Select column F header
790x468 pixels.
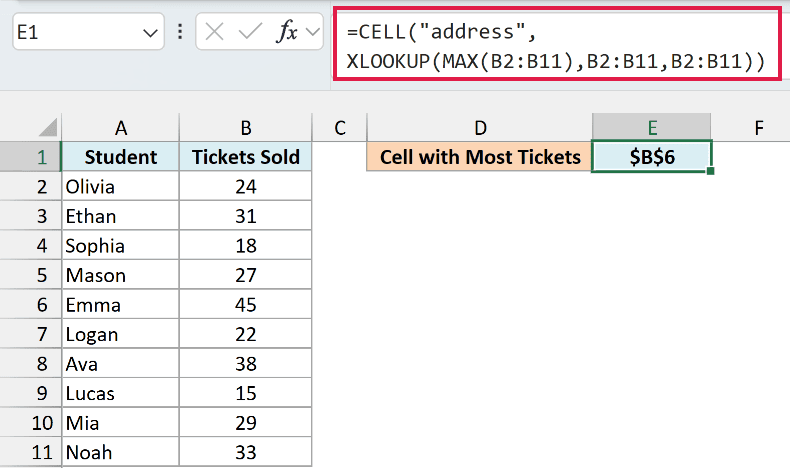[x=758, y=128]
